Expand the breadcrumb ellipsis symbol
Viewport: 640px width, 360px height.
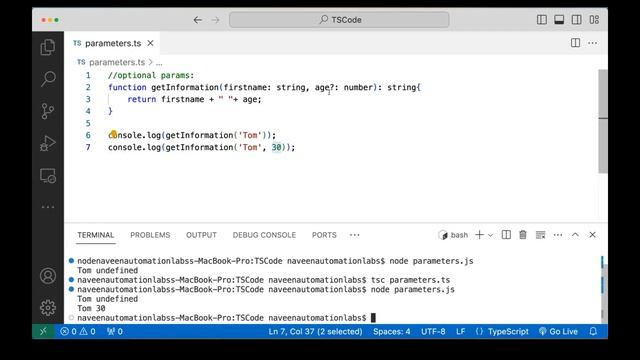[x=159, y=63]
